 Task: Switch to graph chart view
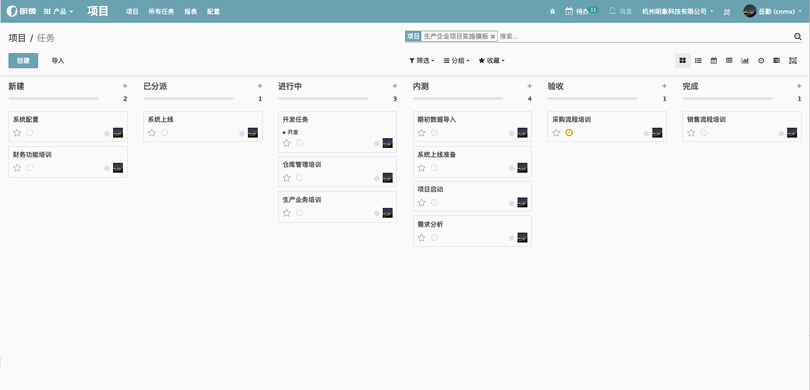tap(745, 60)
